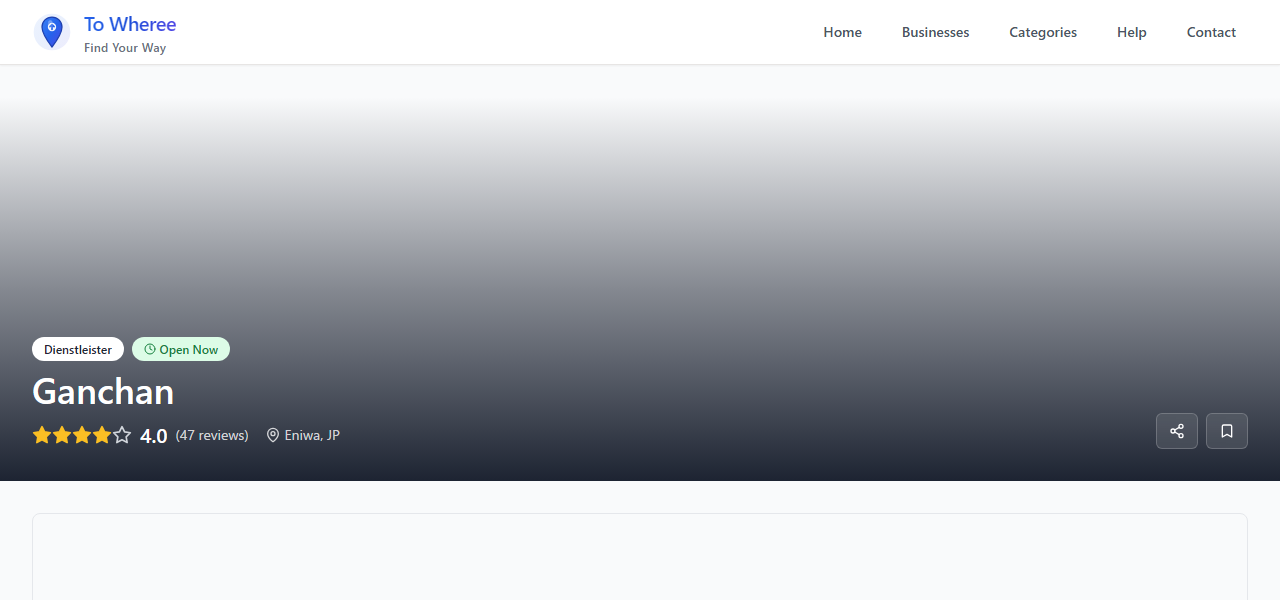Click the Open Now status badge

pos(181,349)
